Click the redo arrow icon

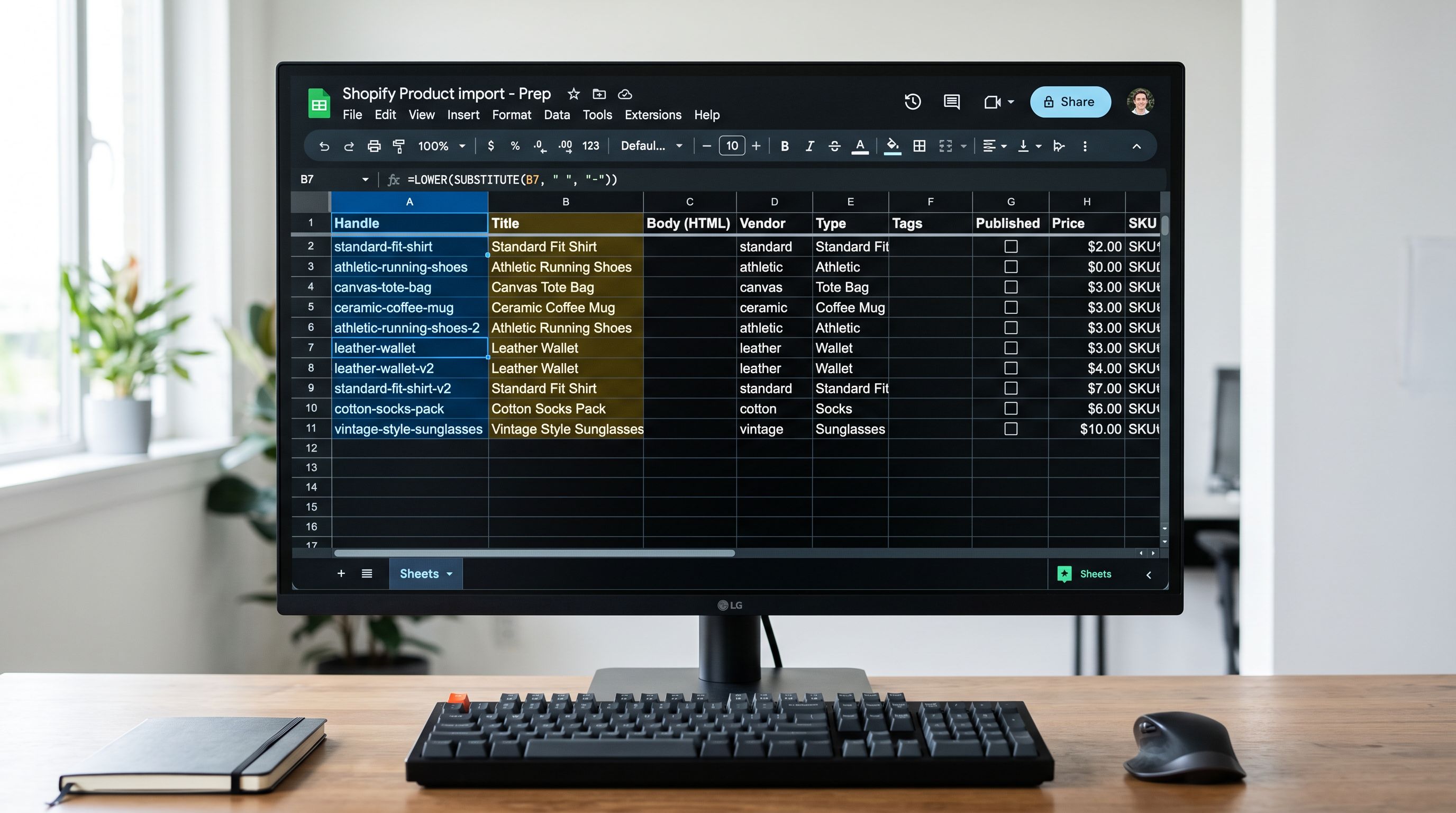click(349, 147)
